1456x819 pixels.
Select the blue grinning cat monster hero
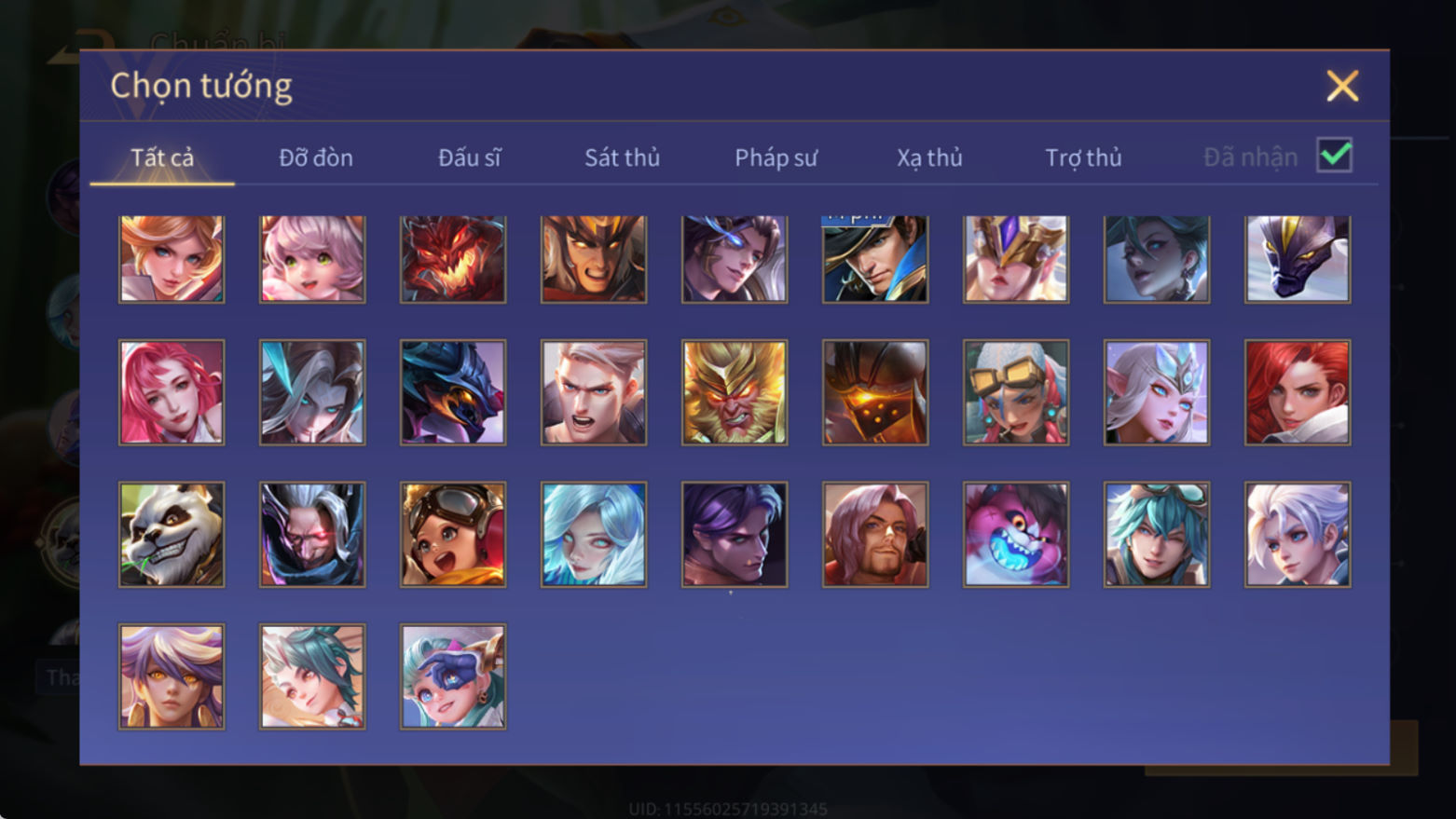pyautogui.click(x=1016, y=534)
